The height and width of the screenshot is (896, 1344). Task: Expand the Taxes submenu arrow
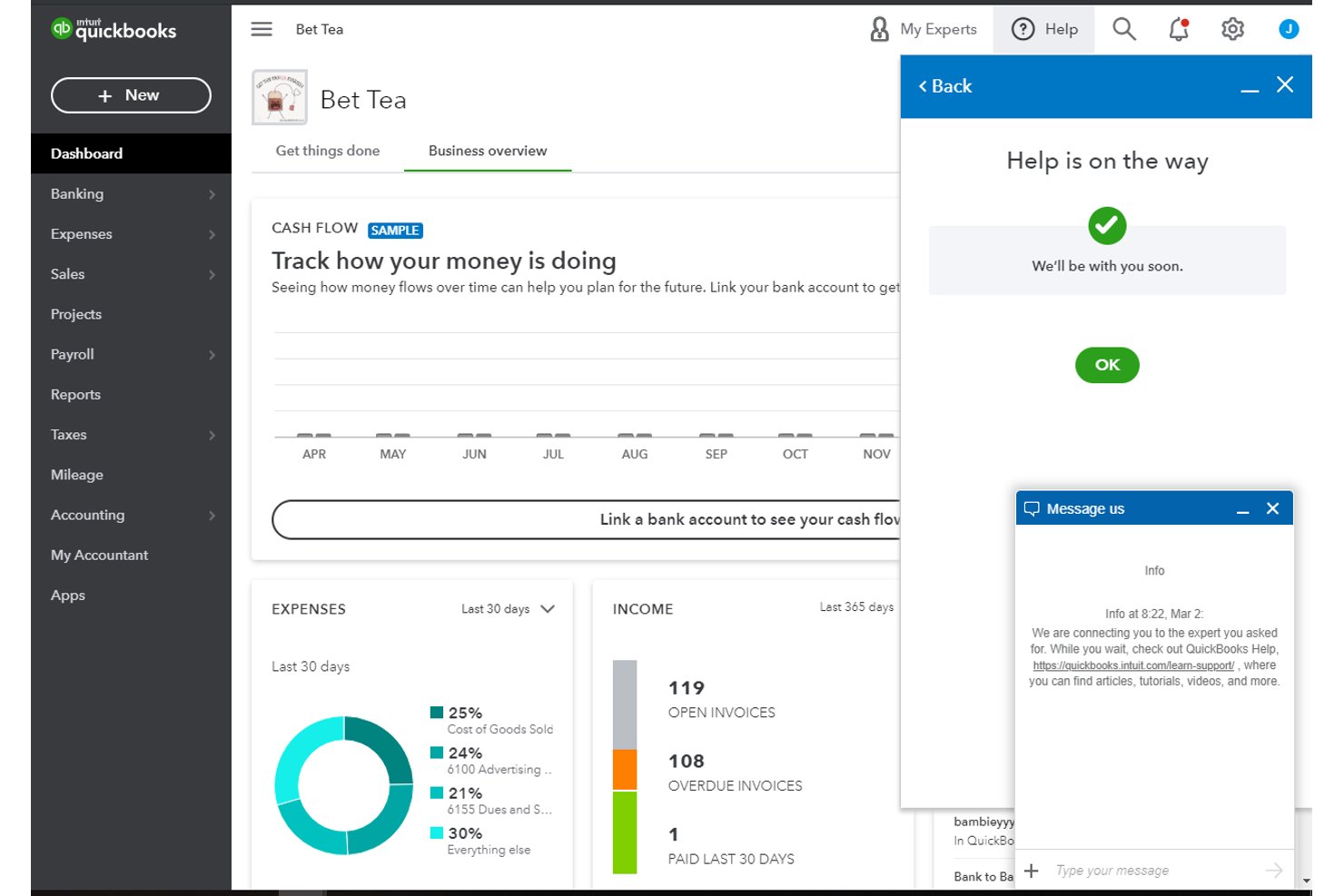[212, 435]
